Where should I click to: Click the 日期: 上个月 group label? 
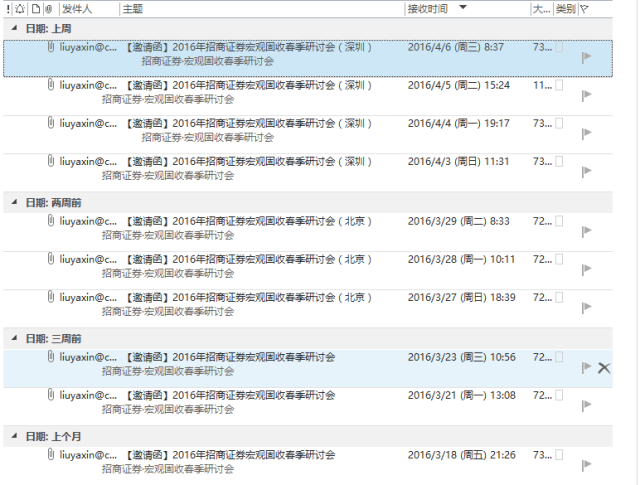coord(53,436)
